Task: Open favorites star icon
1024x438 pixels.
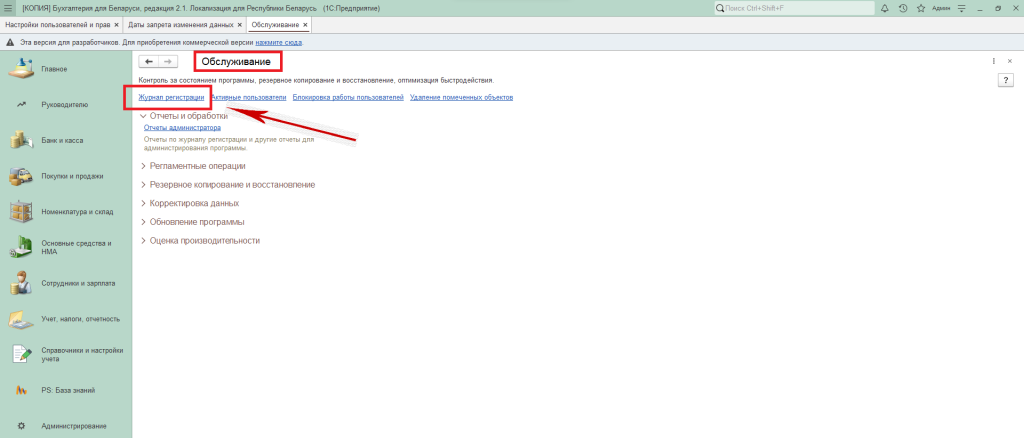Action: (920, 8)
